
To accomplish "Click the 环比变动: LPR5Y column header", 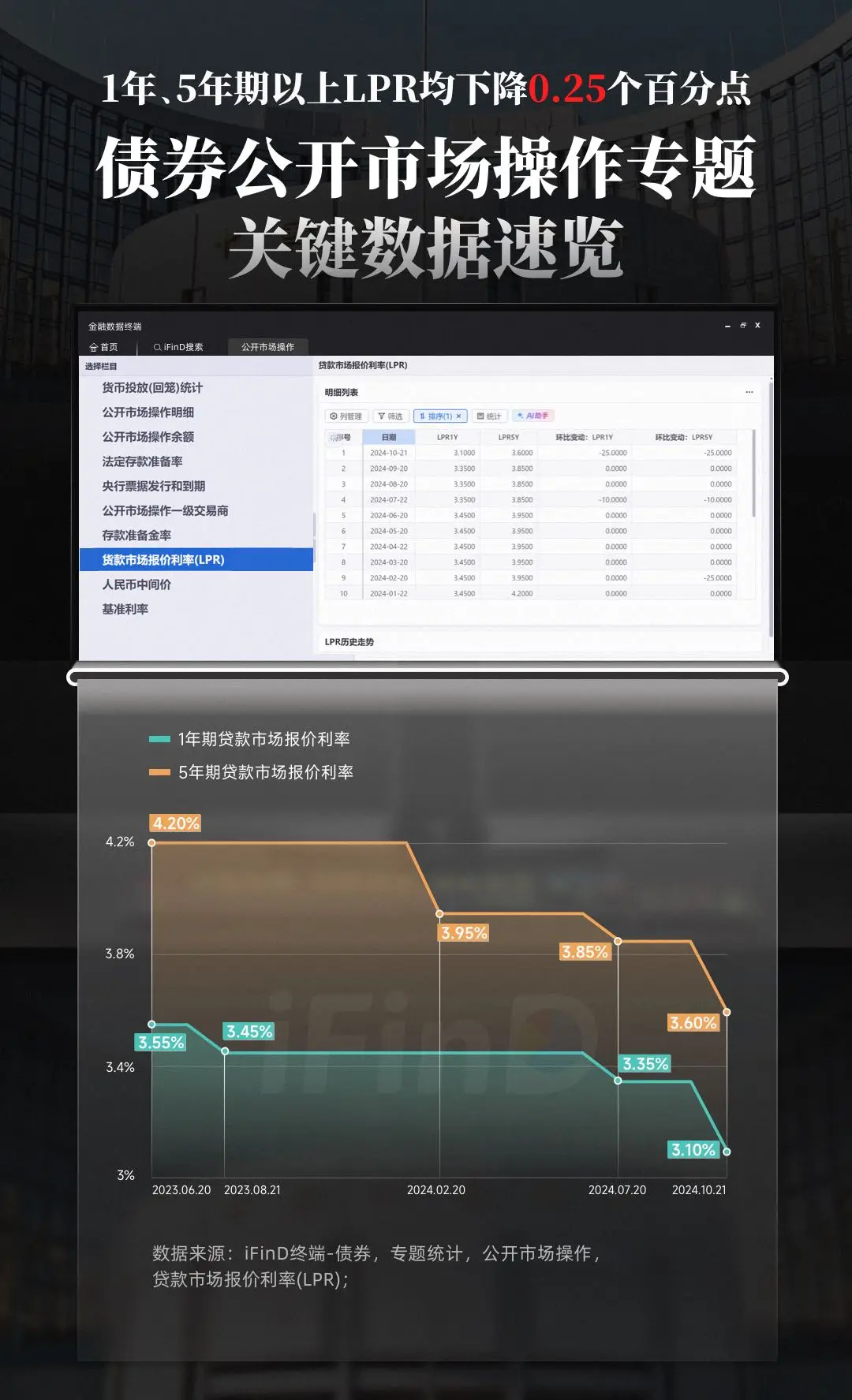I will pos(683,437).
